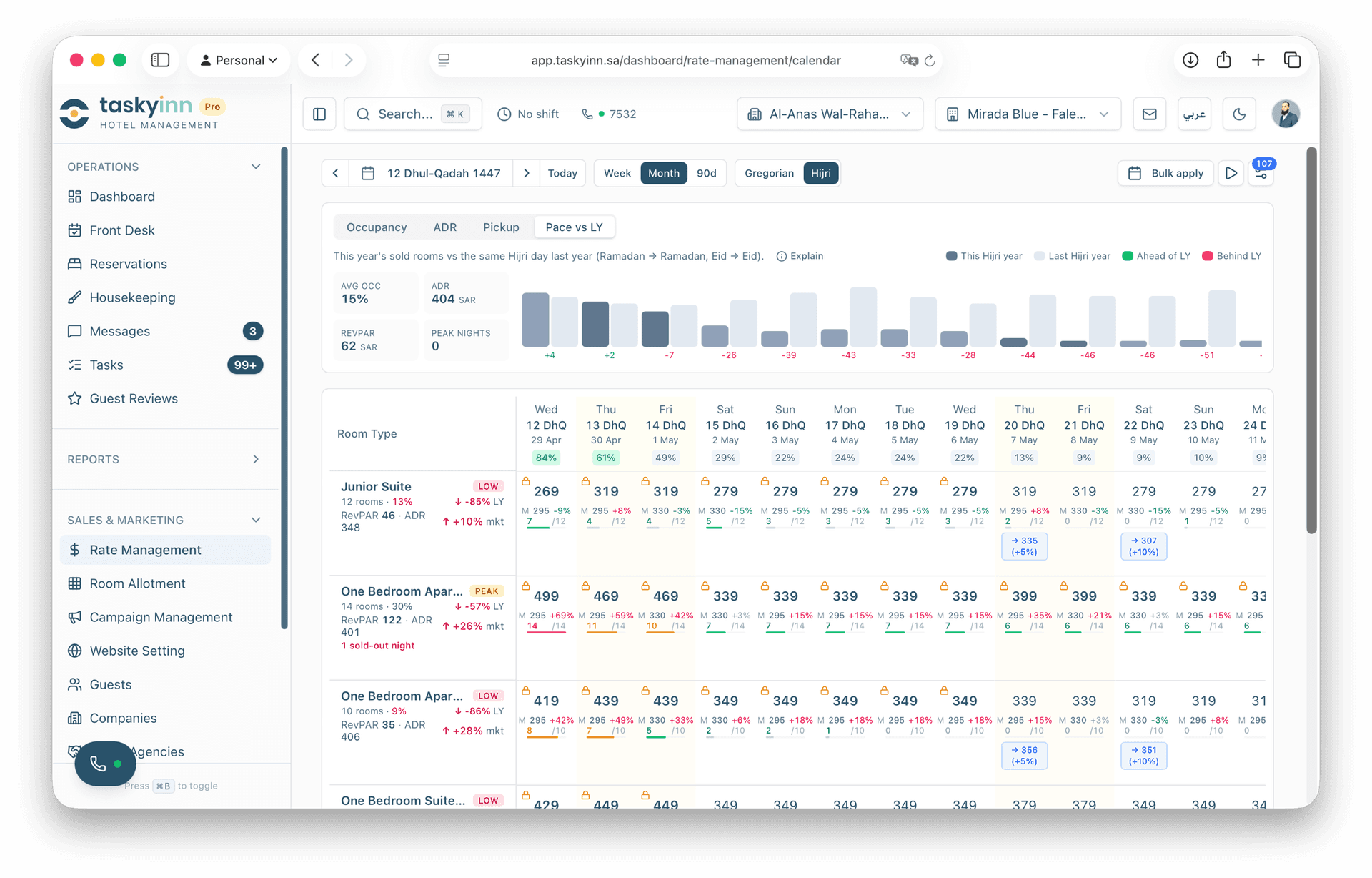
Task: Select the Front Desk icon
Action: (76, 230)
